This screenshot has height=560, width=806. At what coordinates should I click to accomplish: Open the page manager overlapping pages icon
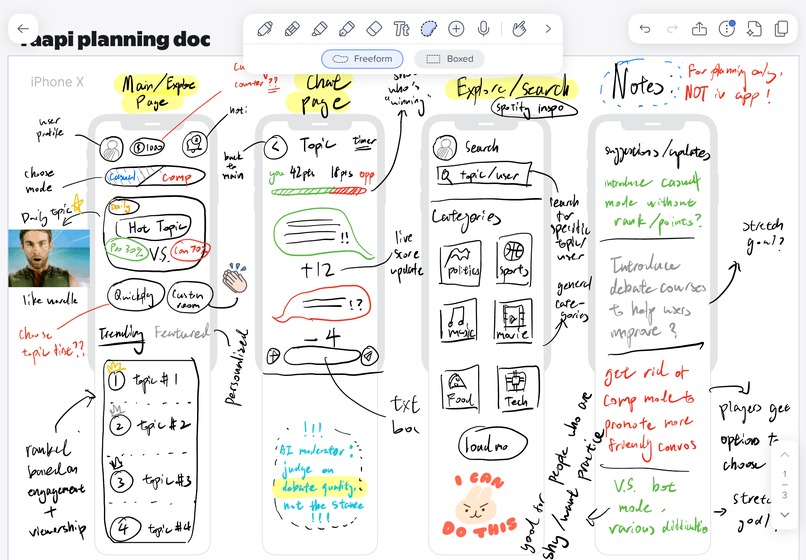point(781,29)
